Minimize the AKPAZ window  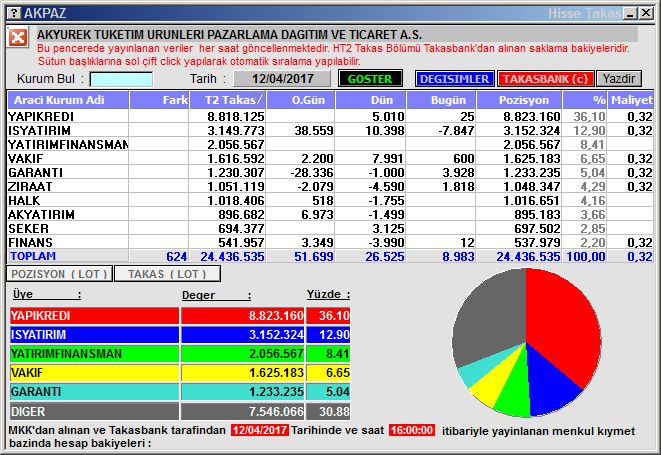click(630, 13)
